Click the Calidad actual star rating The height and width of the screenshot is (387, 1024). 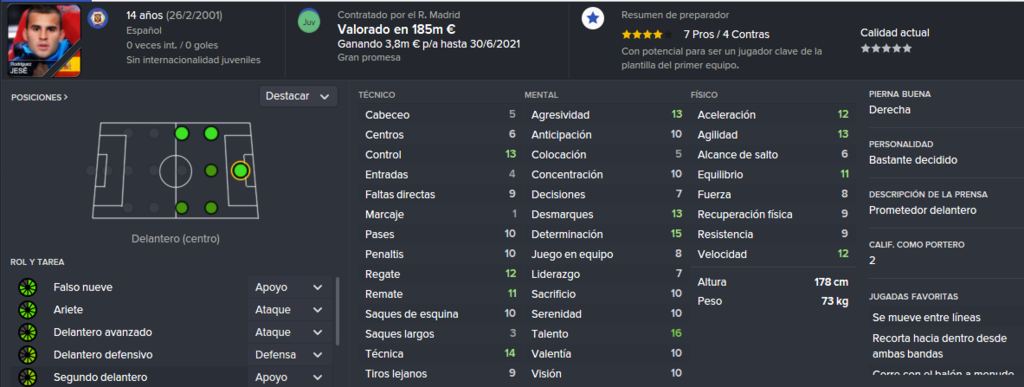pos(886,48)
